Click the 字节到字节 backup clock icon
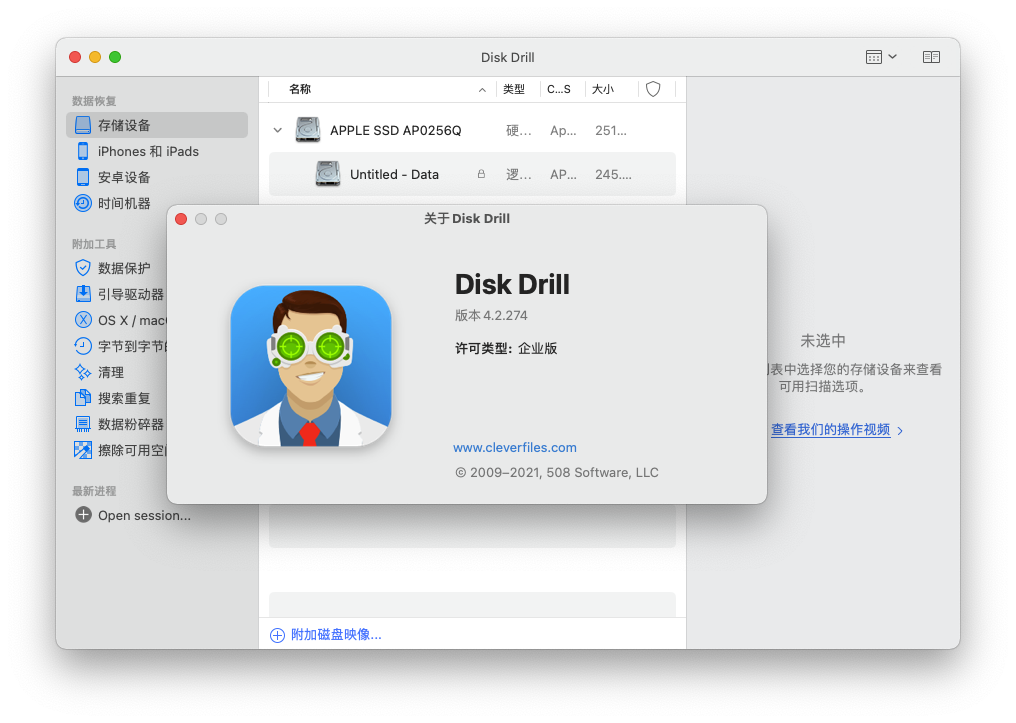The image size is (1016, 723). [83, 346]
